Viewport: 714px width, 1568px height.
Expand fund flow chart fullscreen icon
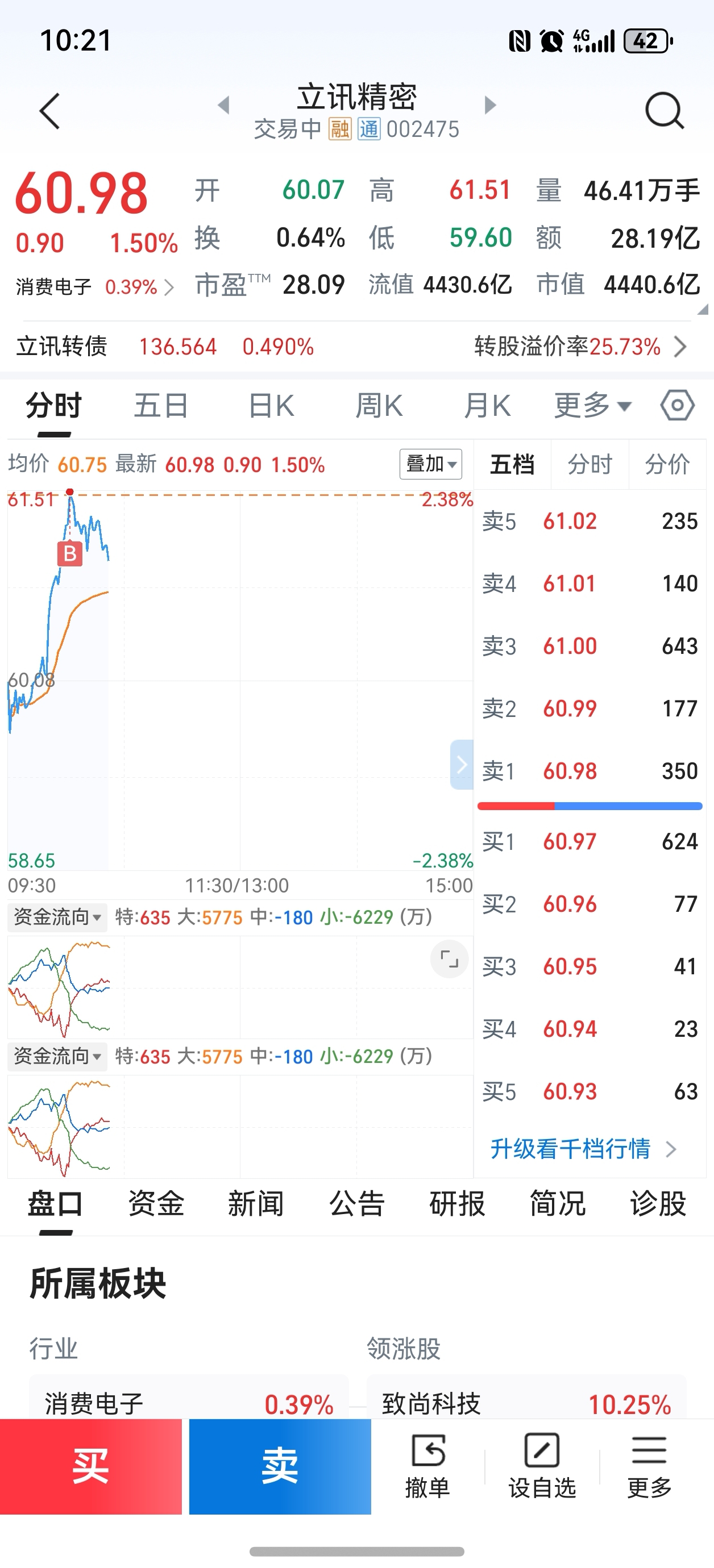point(449,960)
